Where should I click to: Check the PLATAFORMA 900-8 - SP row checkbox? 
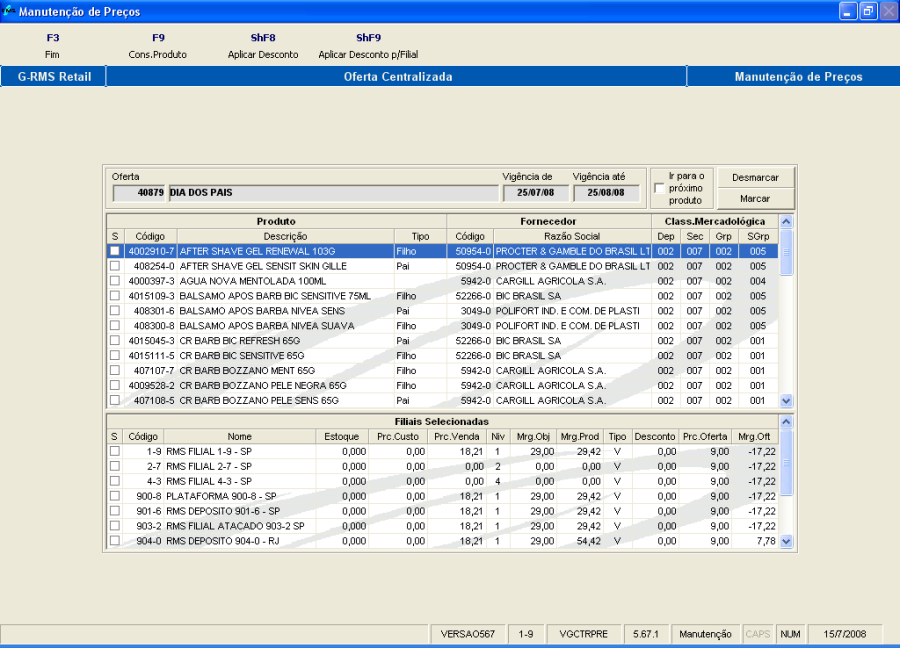point(114,496)
